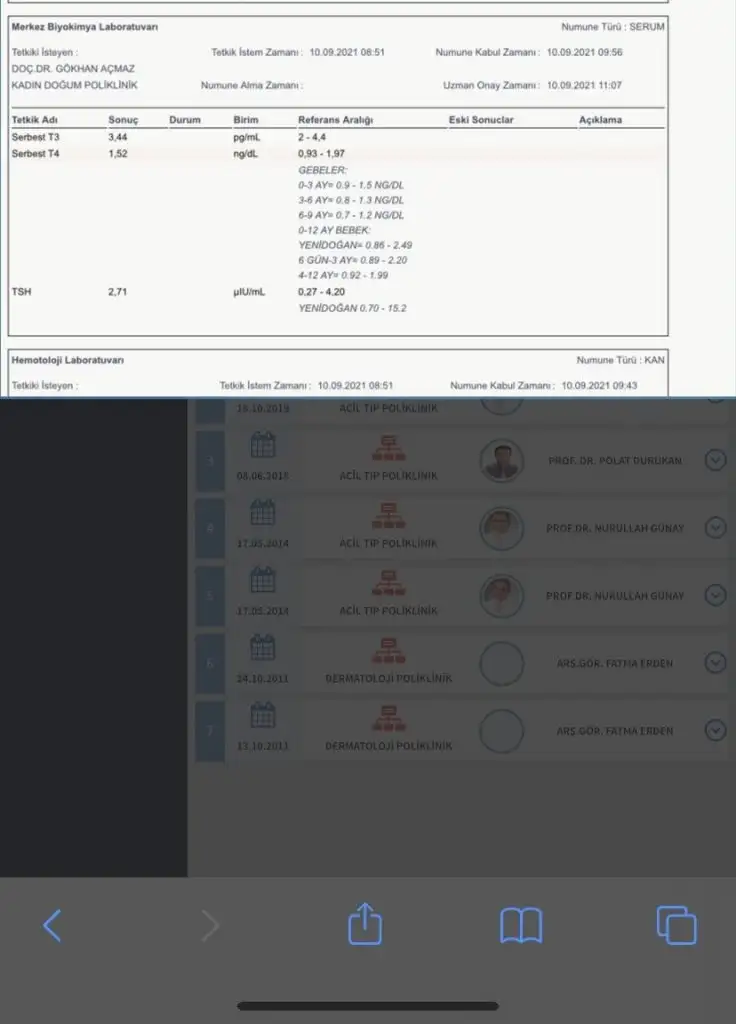Tap the Safari forward arrow

tap(210, 926)
